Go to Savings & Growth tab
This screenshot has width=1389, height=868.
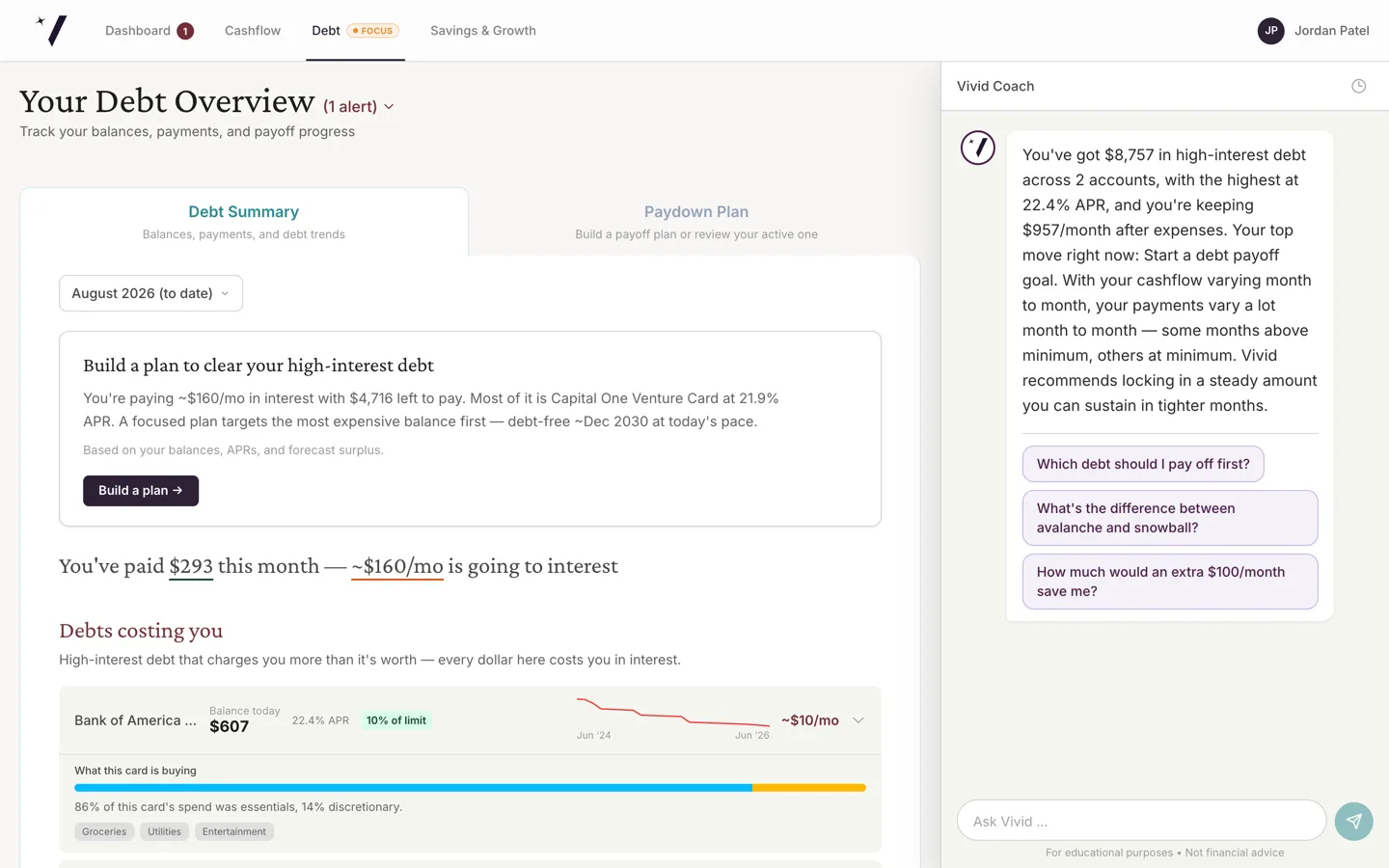483,31
